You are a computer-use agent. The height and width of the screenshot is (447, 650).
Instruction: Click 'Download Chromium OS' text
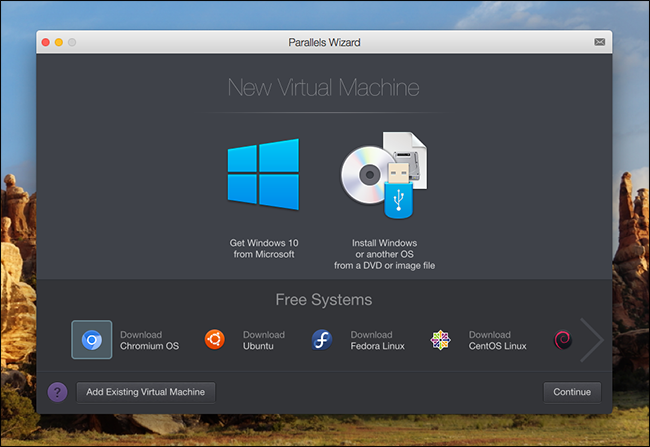point(149,340)
